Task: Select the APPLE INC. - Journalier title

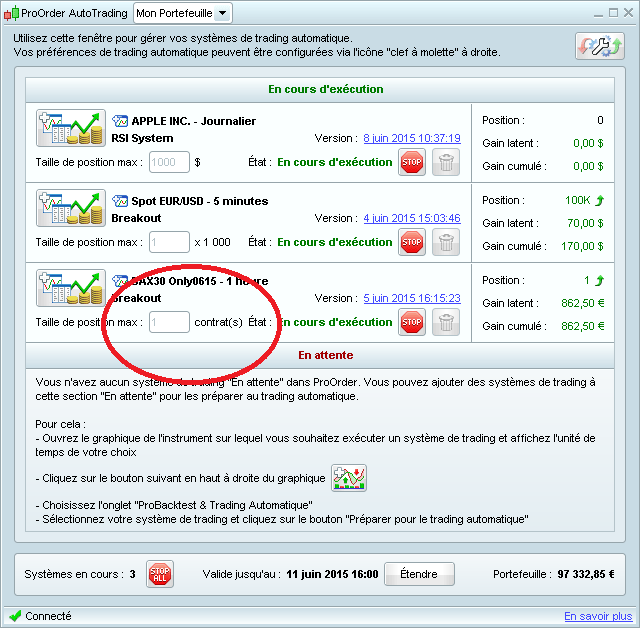Action: (193, 121)
